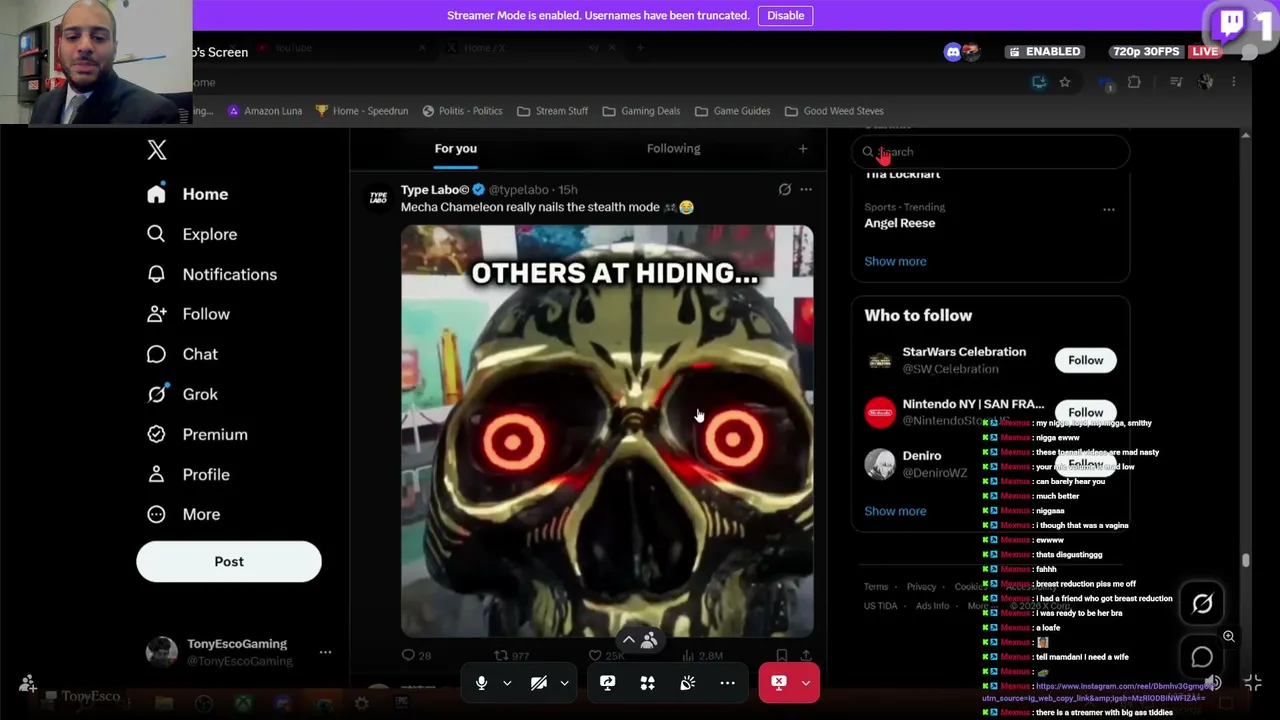This screenshot has width=1280, height=720.
Task: Compose a new post with Post button
Action: pos(229,561)
